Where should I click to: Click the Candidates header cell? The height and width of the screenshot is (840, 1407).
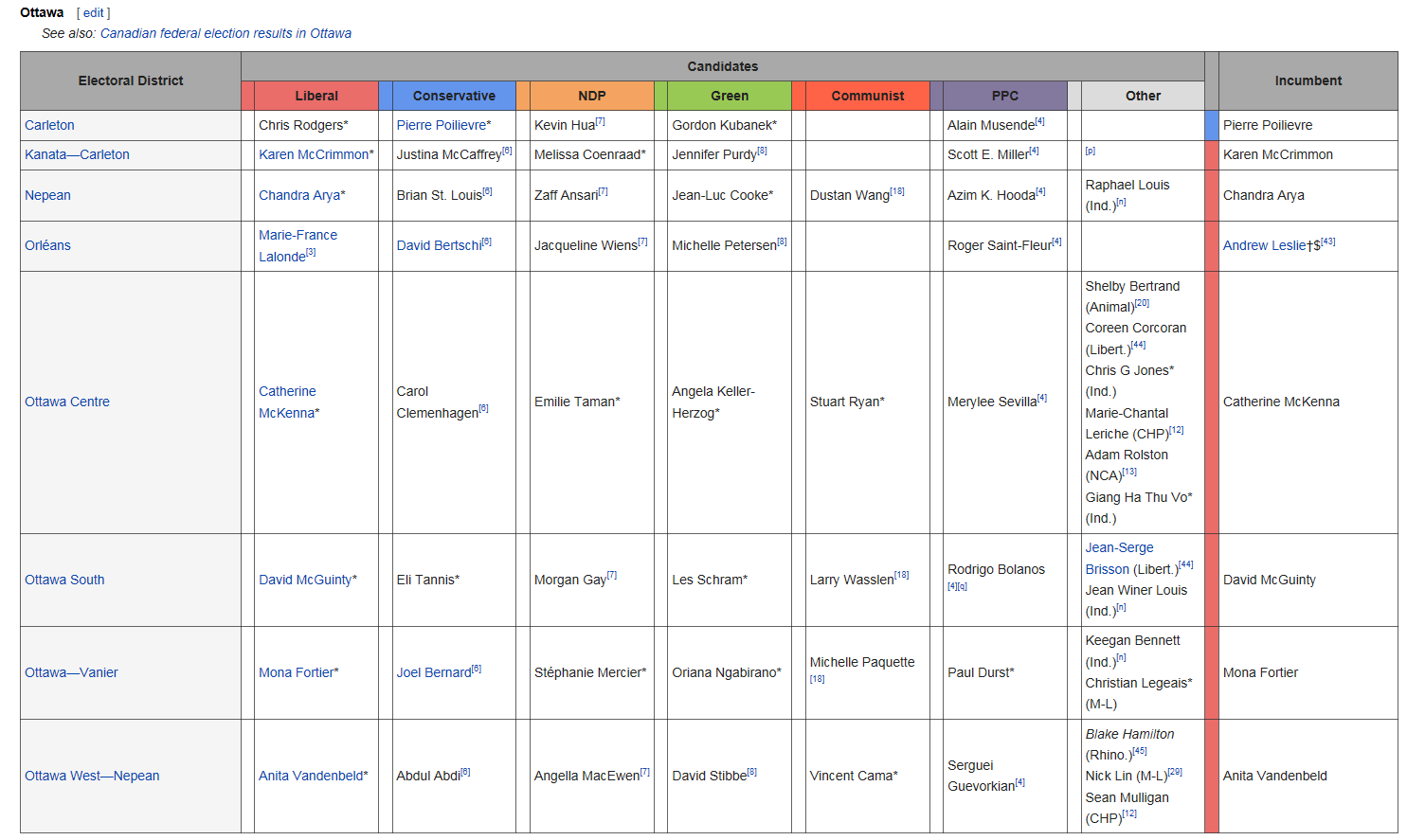[723, 66]
